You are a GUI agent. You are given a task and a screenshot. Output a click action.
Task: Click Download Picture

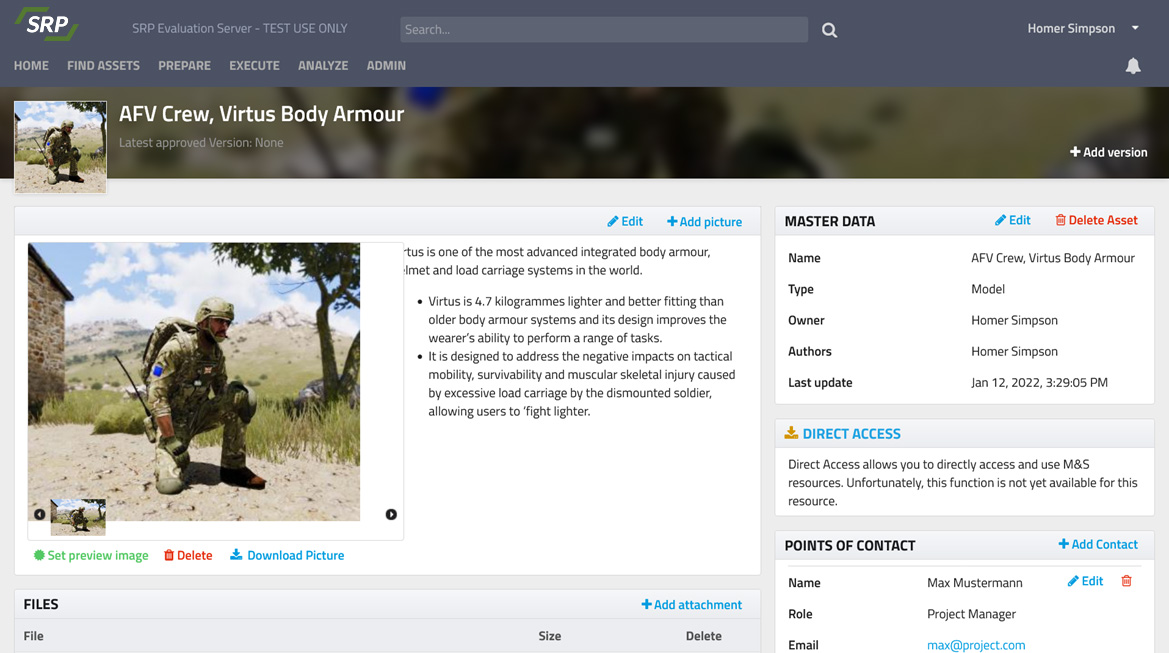pos(287,555)
